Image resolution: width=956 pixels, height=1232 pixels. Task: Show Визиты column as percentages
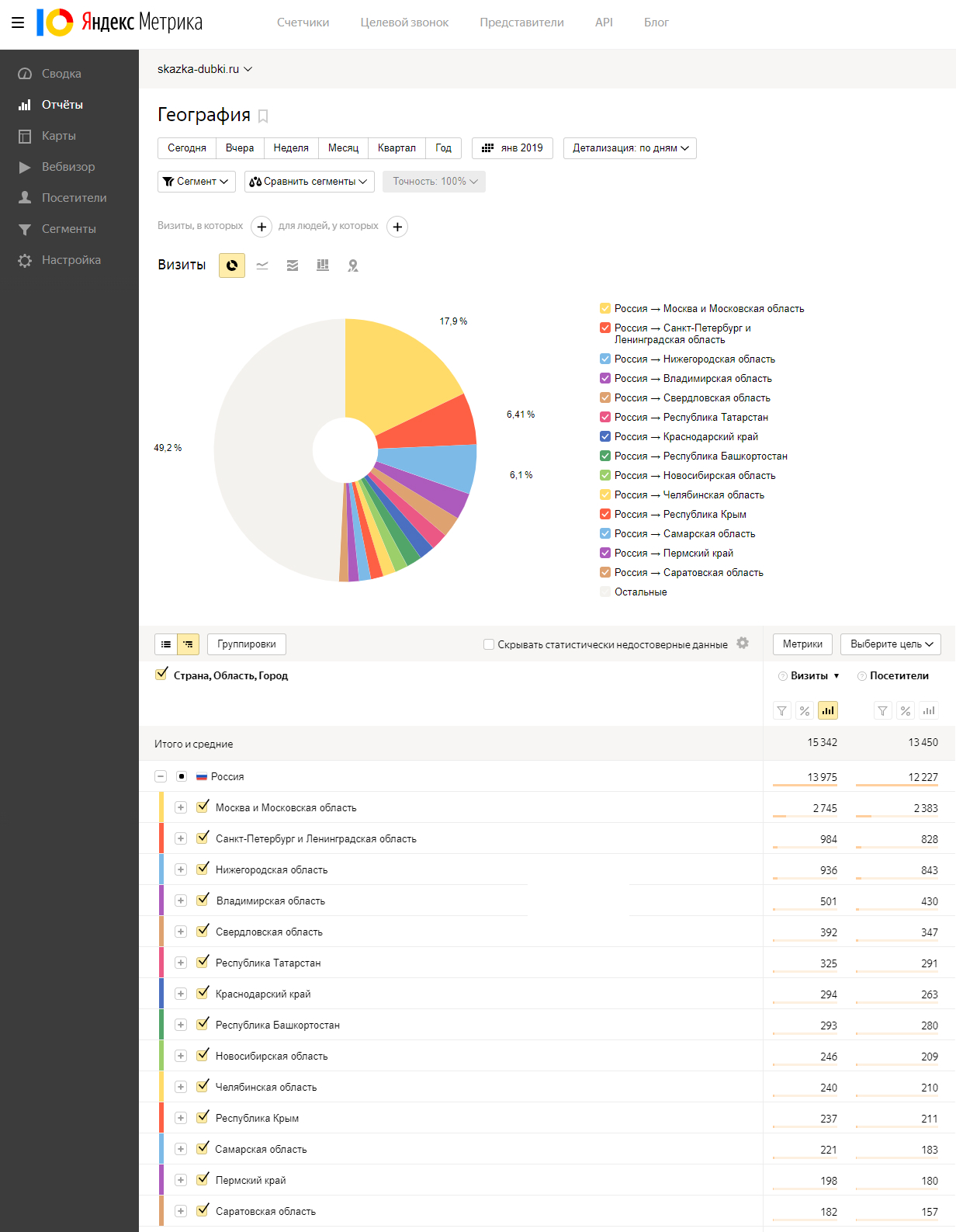coord(805,710)
